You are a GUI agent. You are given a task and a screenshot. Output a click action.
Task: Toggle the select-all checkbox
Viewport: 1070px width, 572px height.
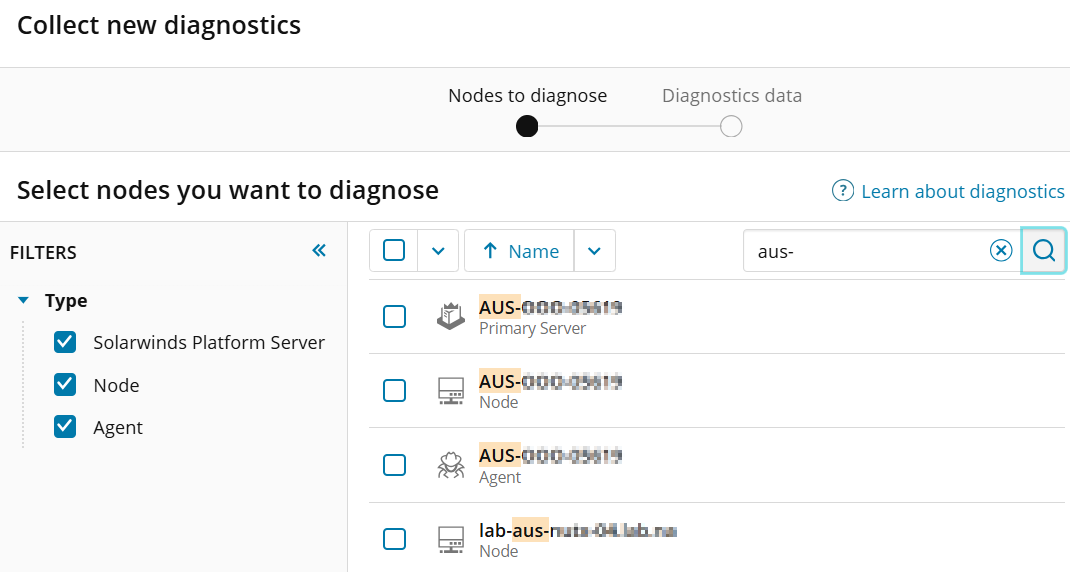394,251
